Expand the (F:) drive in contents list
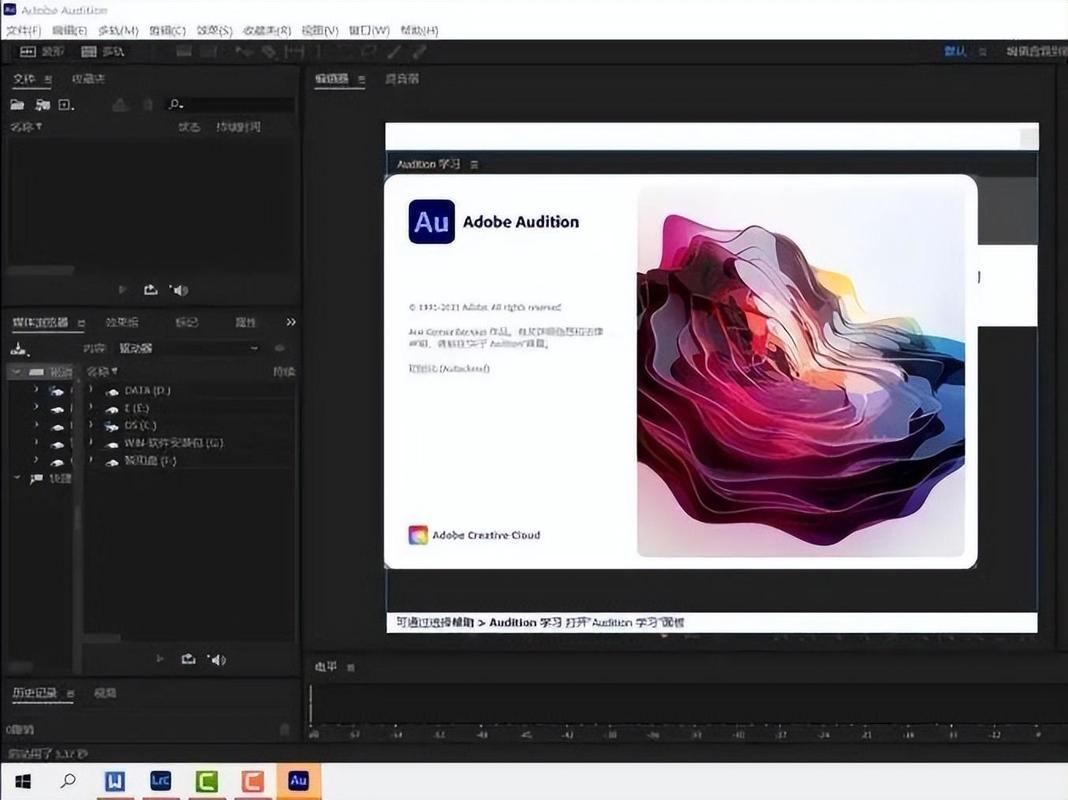Viewport: 1068px width, 800px height. pyautogui.click(x=91, y=460)
